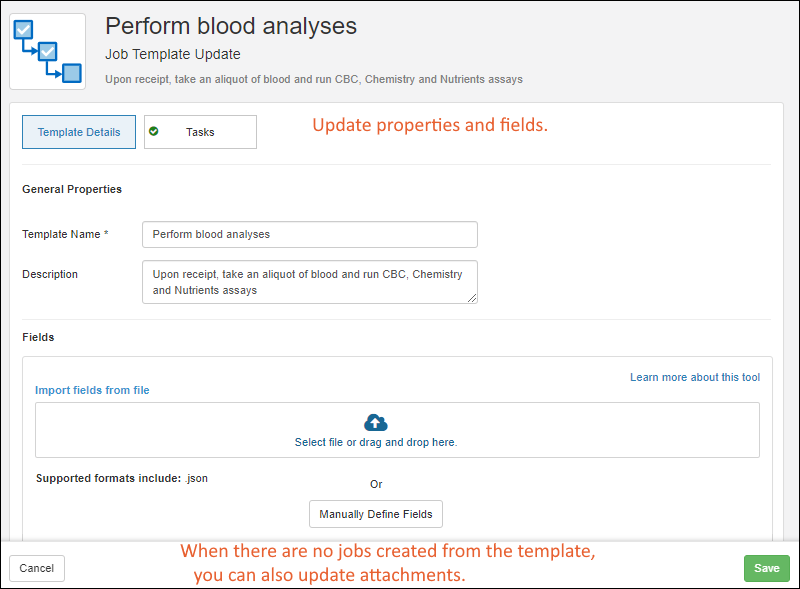Focus the Template Name input field

[310, 234]
